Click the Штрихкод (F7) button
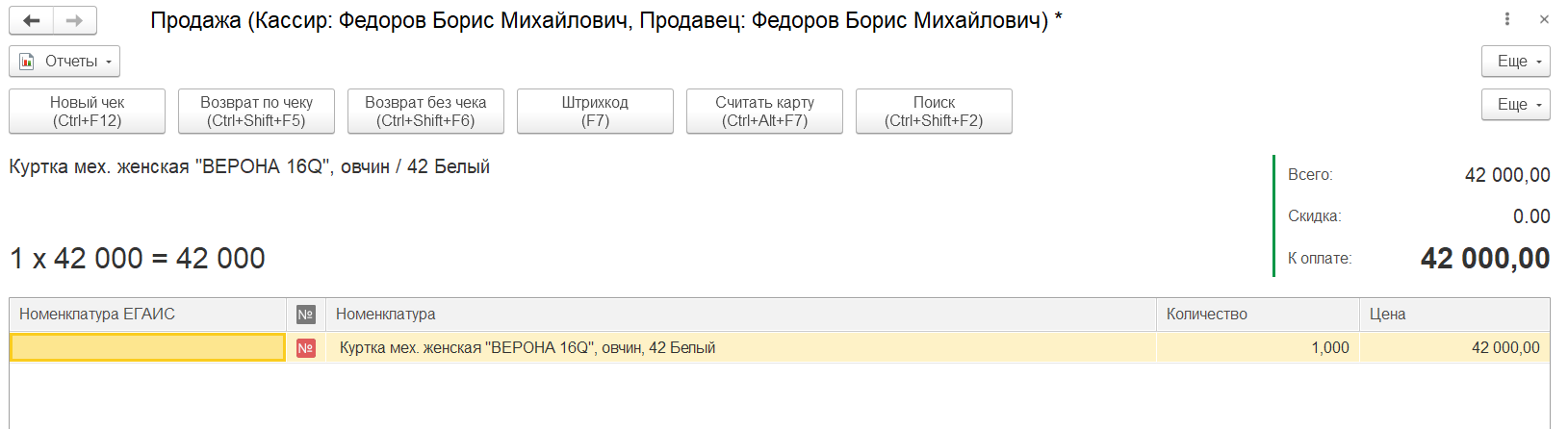Viewport: 1568px width, 429px height. 595,112
